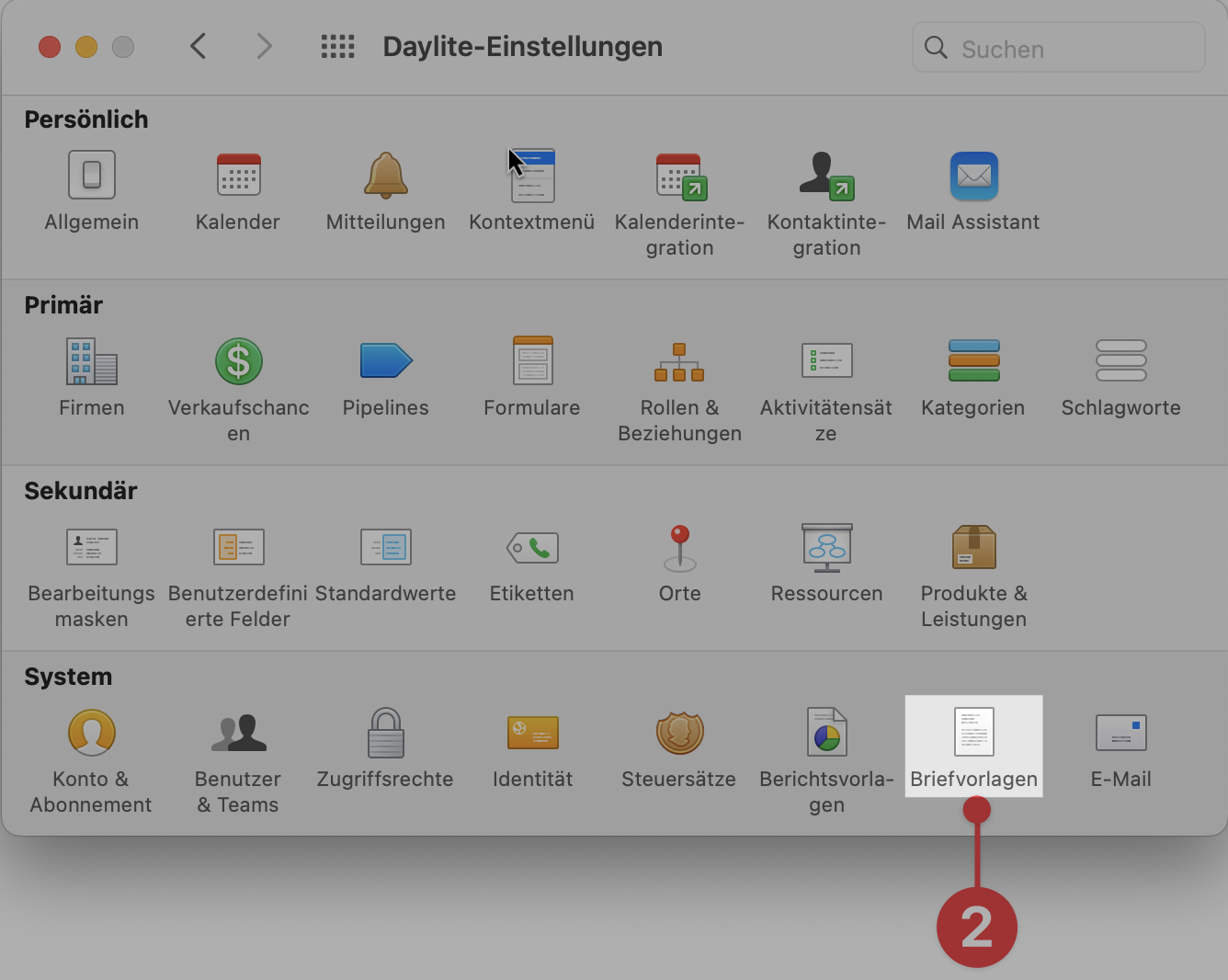Click inside the Suchen search field
1228x980 pixels.
click(x=1057, y=47)
